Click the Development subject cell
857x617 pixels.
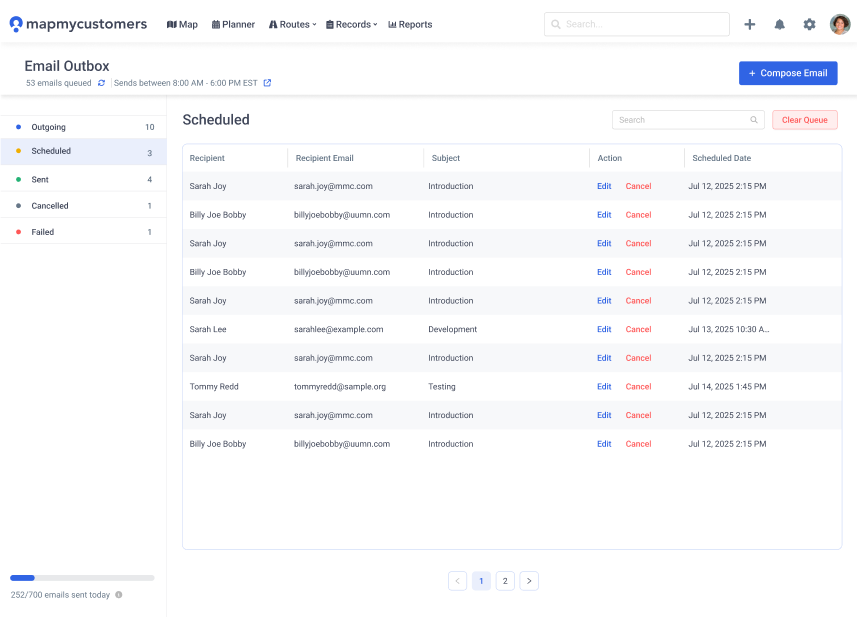453,329
